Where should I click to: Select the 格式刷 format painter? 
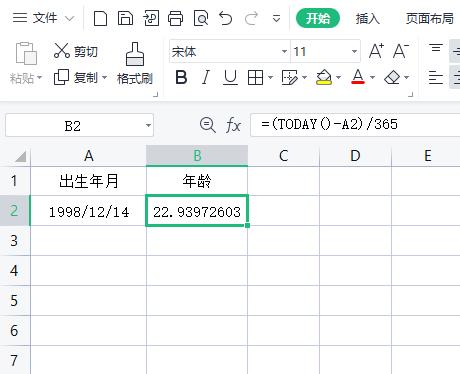coord(135,63)
